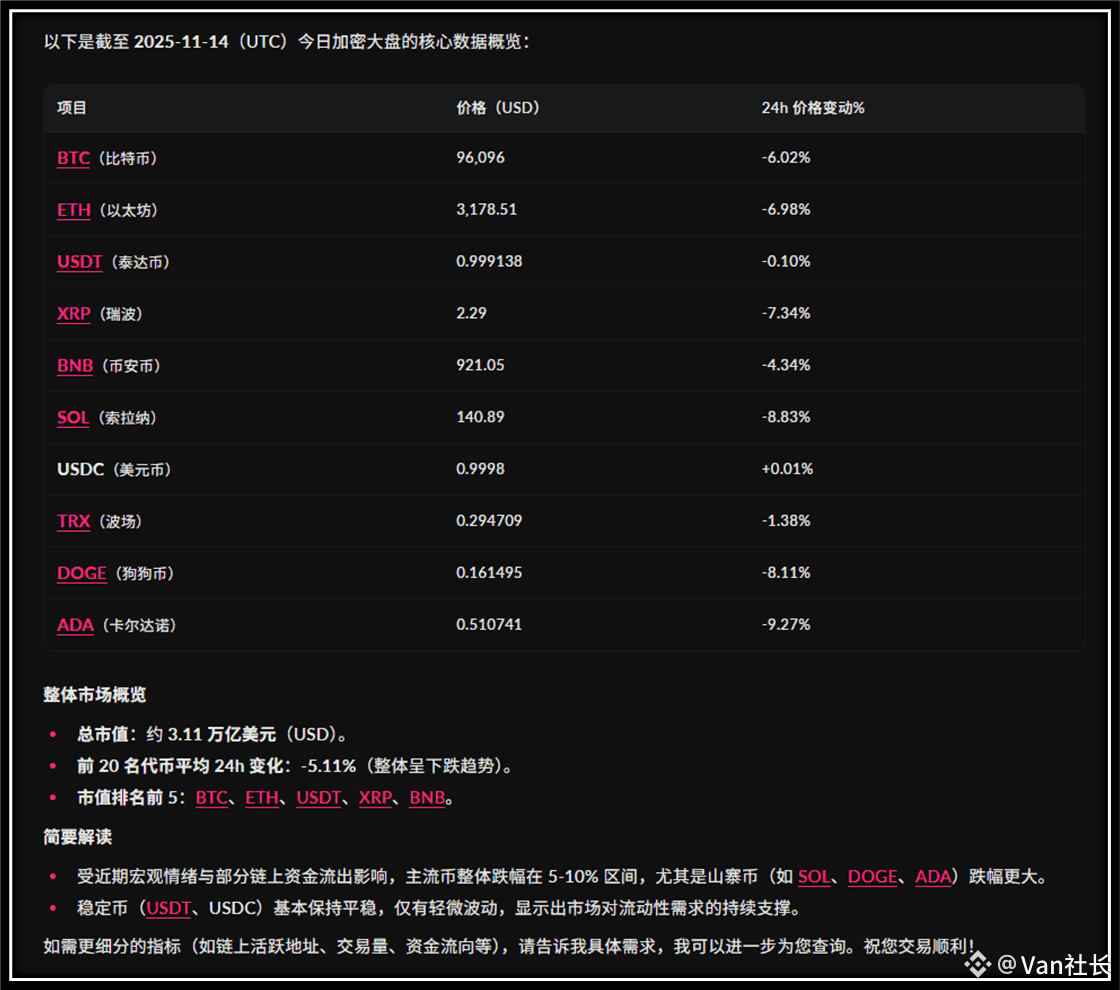The image size is (1120, 990).
Task: Select the 24h 价格变动% column header
Action: pyautogui.click(x=813, y=108)
